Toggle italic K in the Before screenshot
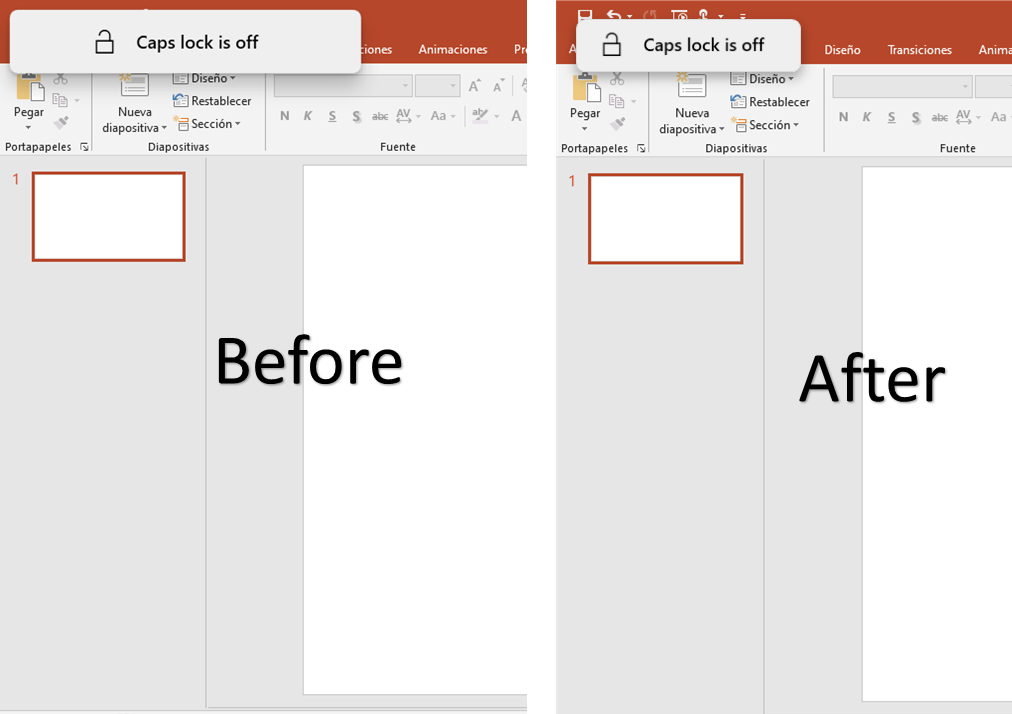 pyautogui.click(x=308, y=116)
